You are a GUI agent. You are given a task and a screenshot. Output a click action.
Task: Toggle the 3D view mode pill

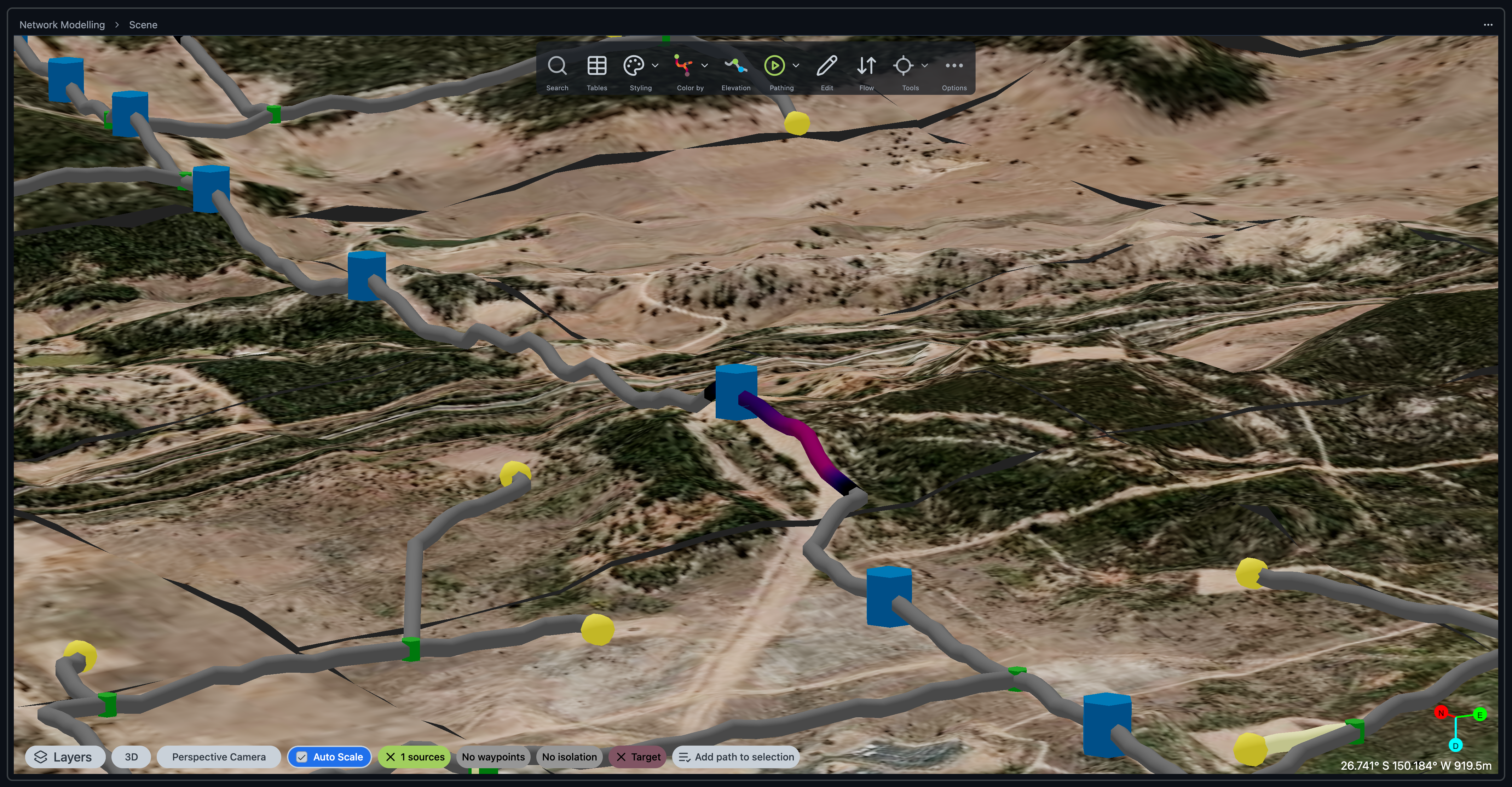coord(131,757)
